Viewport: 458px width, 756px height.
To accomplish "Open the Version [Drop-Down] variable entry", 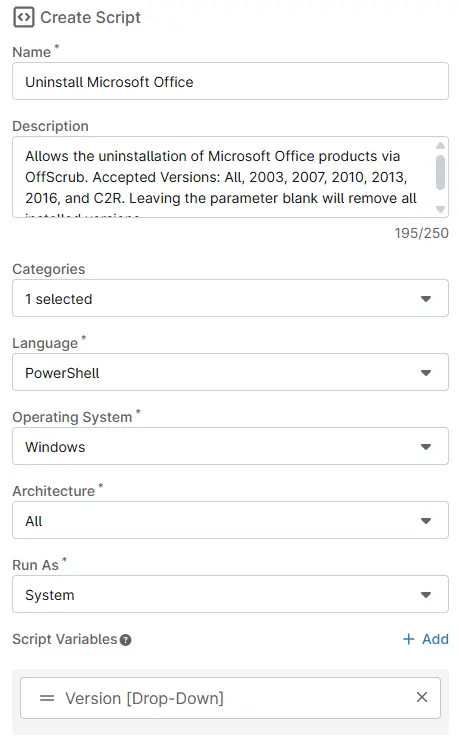I will (x=230, y=698).
